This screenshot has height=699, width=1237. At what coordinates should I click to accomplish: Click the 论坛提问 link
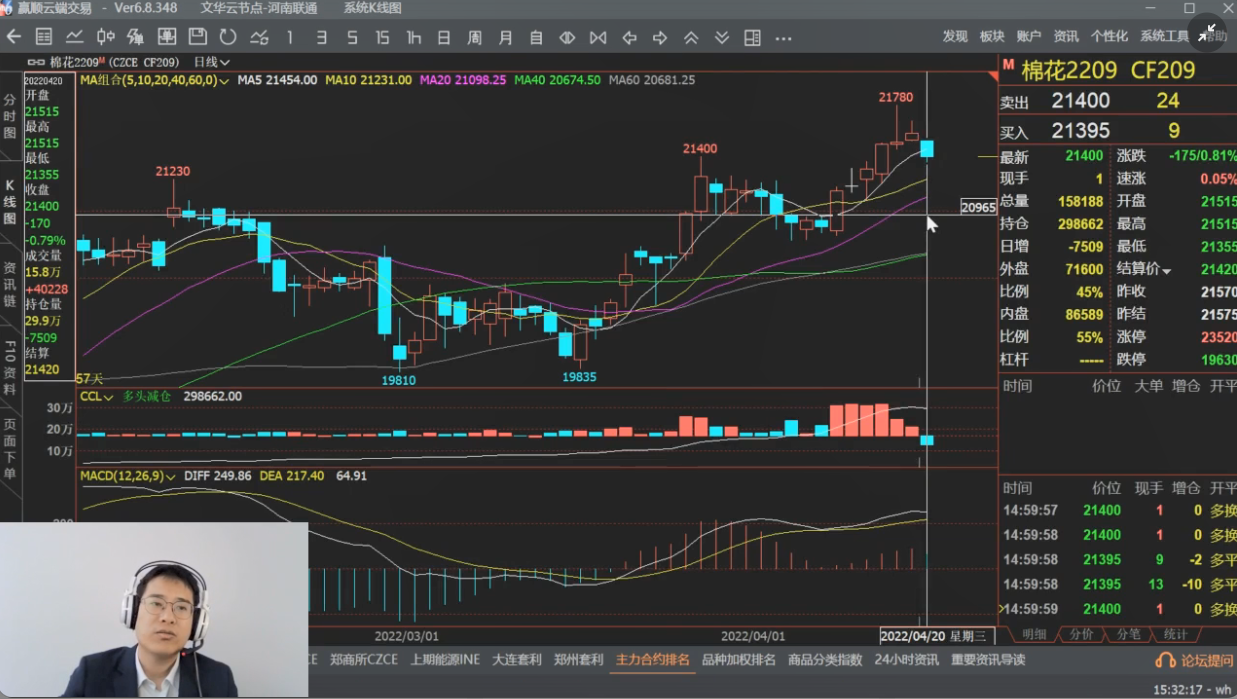(1194, 660)
